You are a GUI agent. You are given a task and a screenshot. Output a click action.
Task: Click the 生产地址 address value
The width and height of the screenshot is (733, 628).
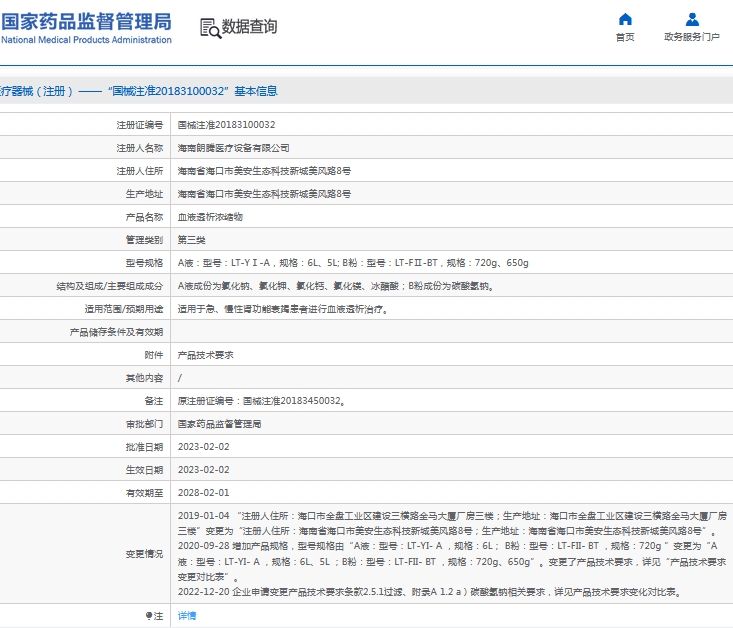(264, 194)
